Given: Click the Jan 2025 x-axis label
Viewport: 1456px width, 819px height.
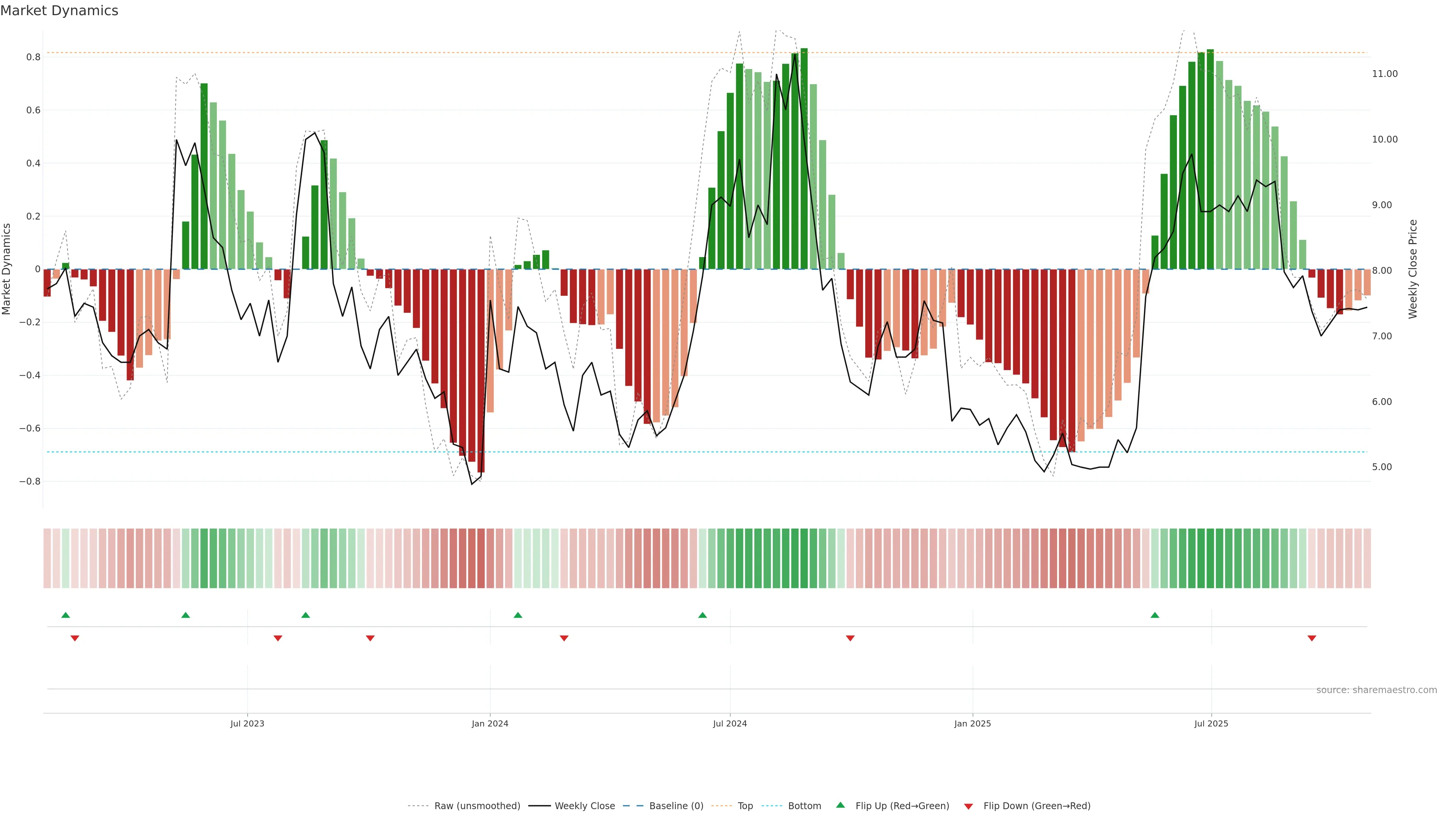Looking at the screenshot, I should [972, 723].
